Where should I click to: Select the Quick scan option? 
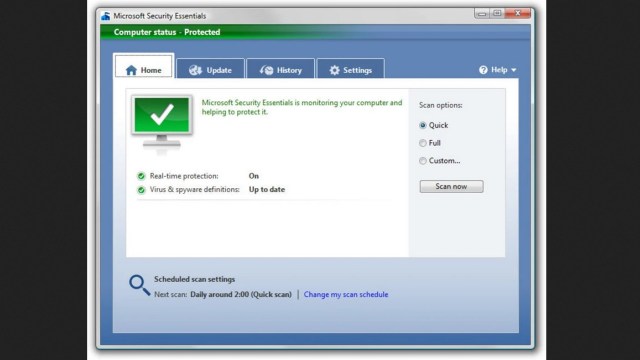coord(433,125)
